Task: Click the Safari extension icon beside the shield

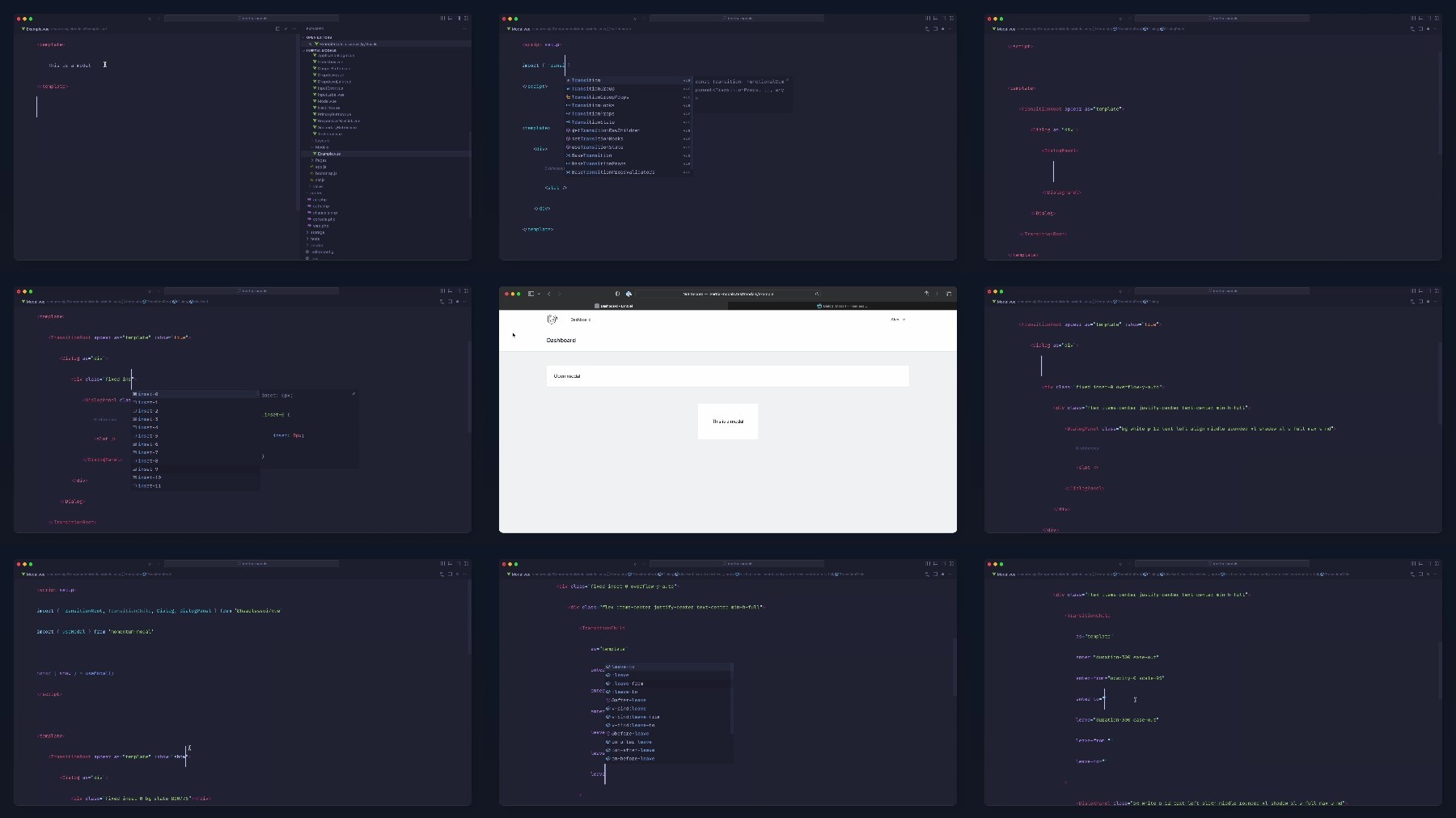Action: [x=629, y=294]
